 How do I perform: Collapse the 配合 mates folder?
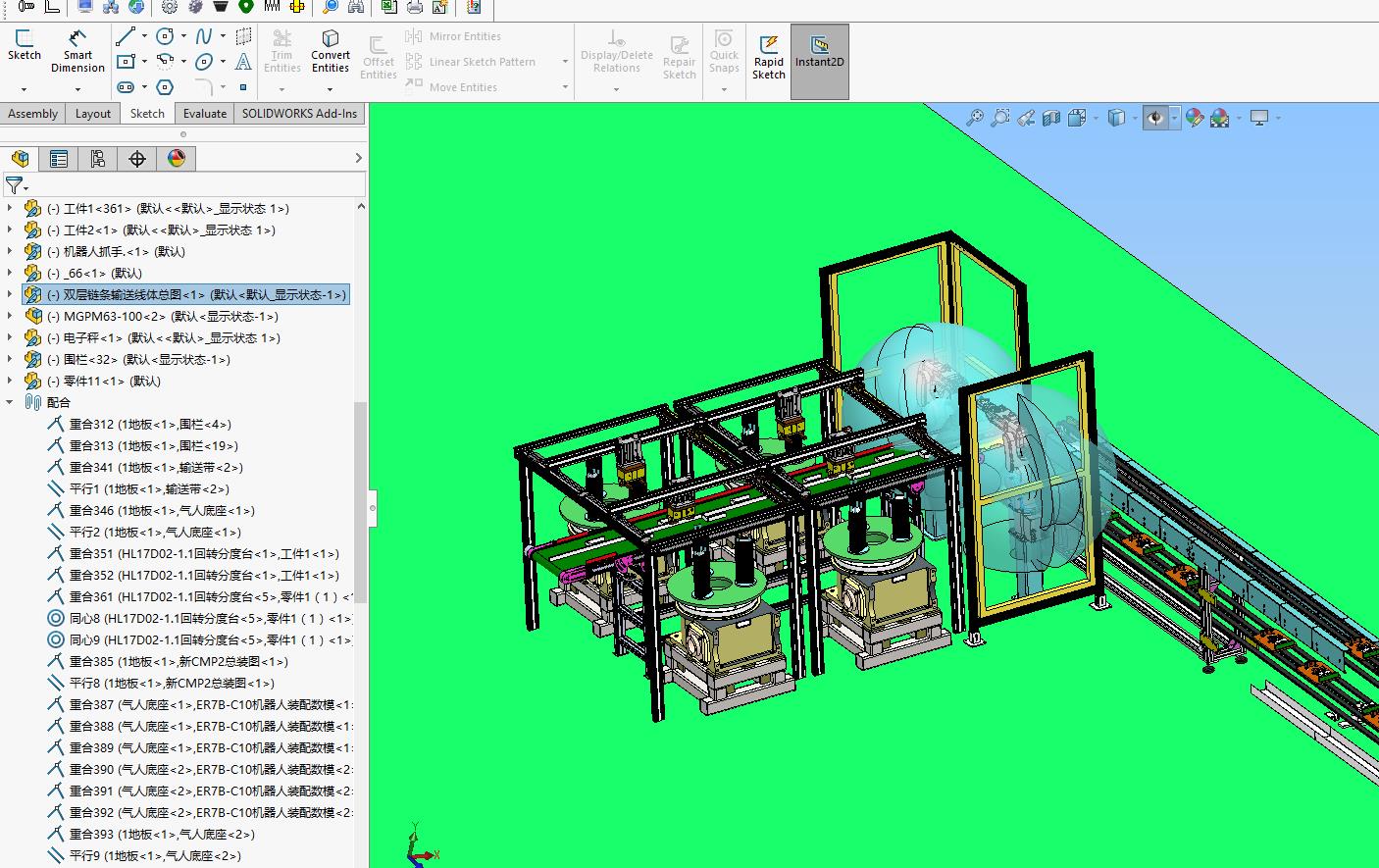click(10, 402)
